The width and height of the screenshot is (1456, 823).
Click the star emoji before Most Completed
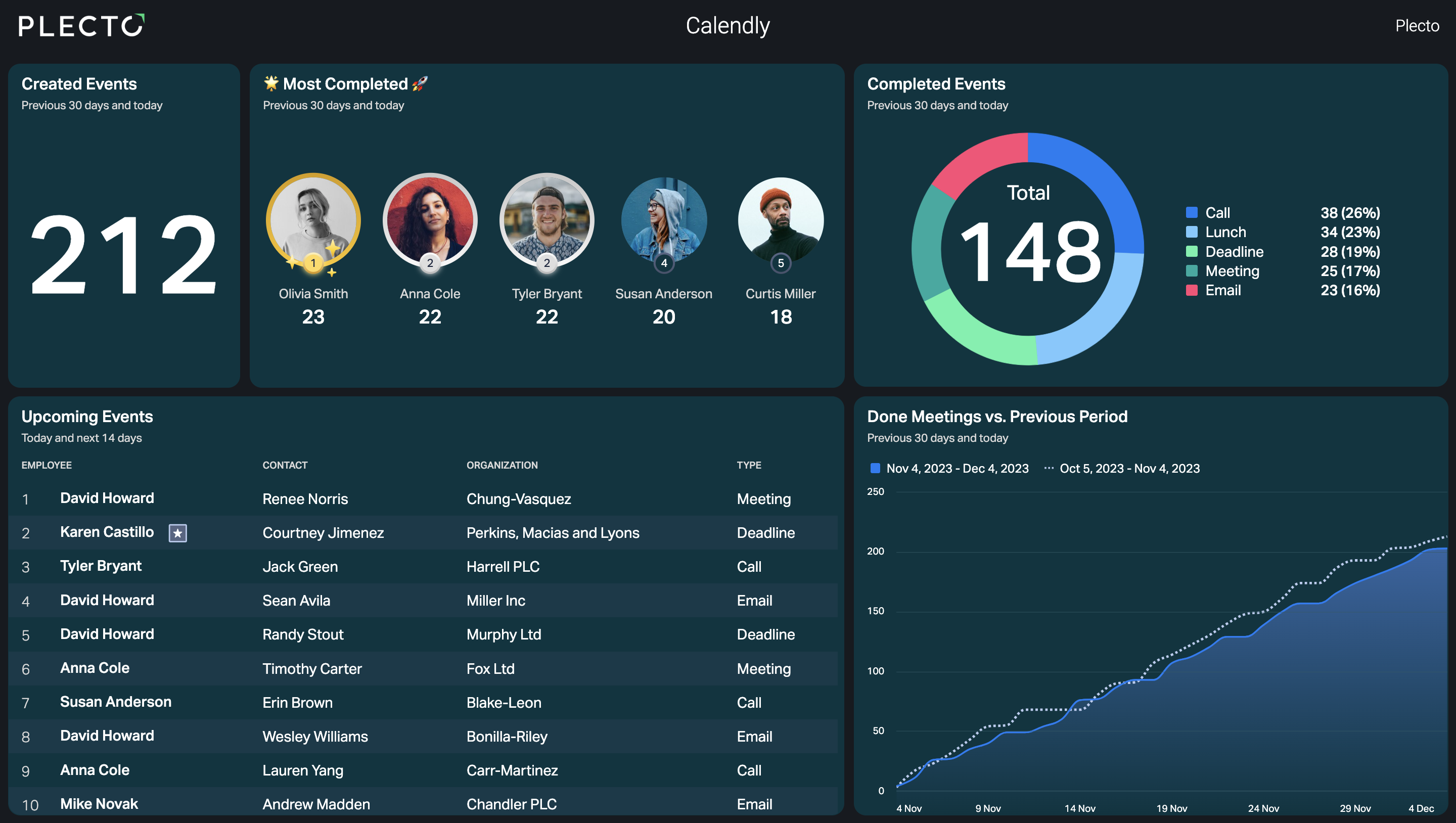pyautogui.click(x=271, y=83)
